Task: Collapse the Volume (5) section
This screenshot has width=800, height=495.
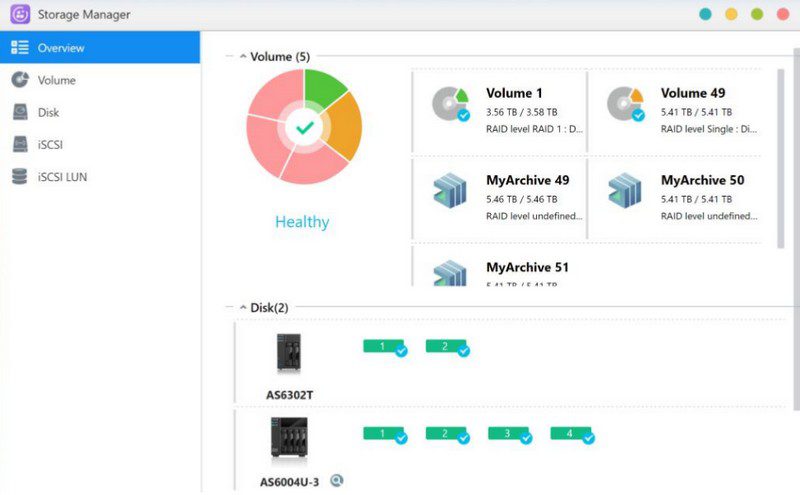Action: [x=243, y=56]
